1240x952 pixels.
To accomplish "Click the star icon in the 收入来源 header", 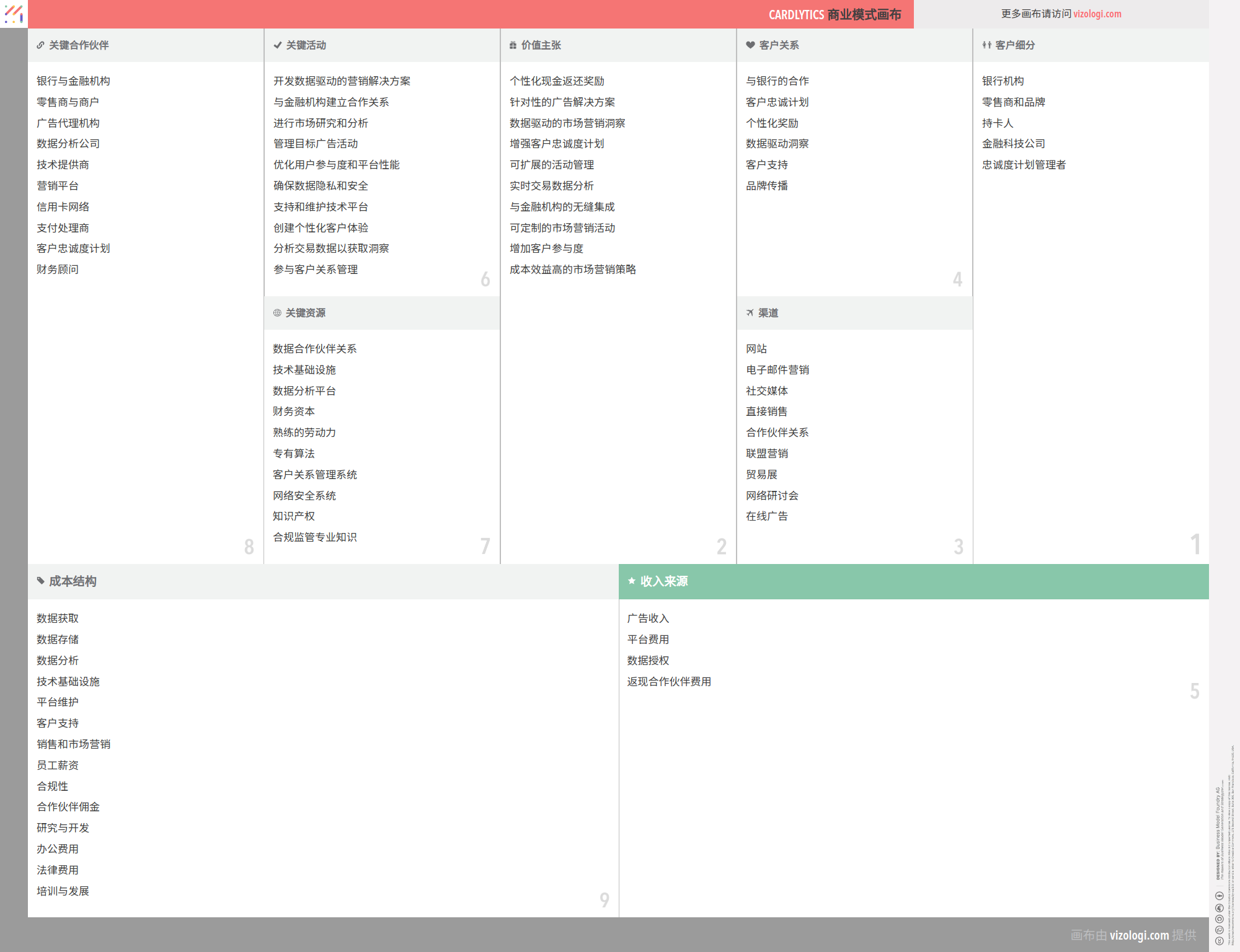I will (631, 581).
